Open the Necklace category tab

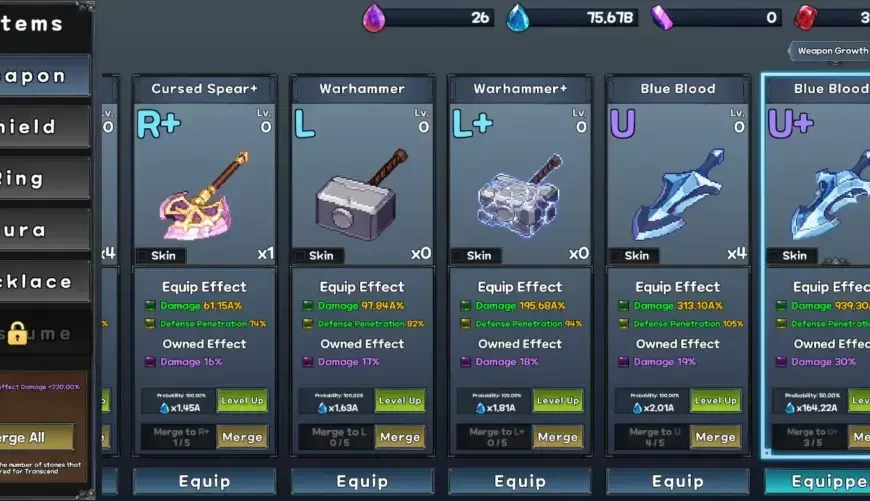coord(44,282)
